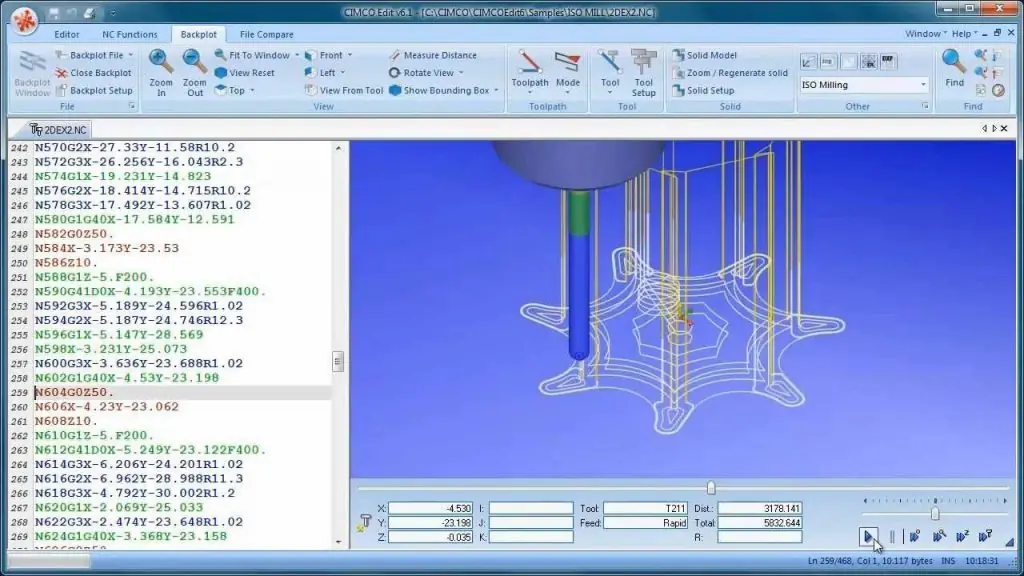Click View From Tool
This screenshot has width=1024, height=576.
pos(344,91)
